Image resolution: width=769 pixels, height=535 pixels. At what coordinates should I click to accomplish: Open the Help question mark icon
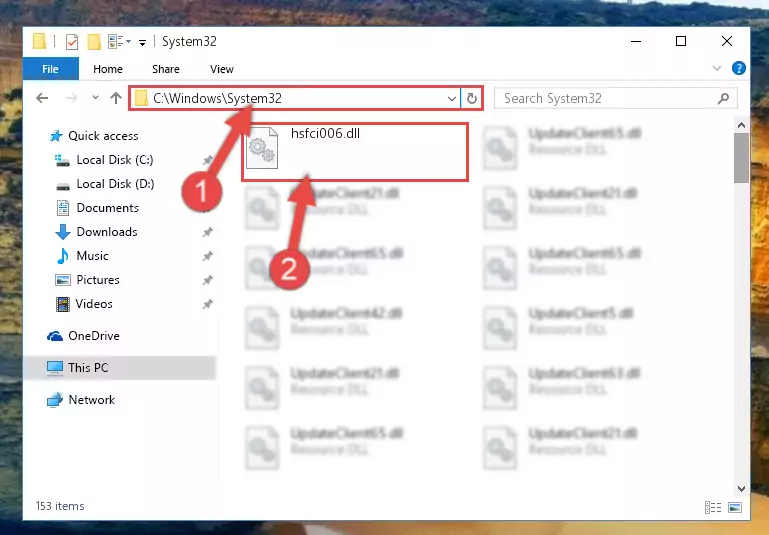738,68
